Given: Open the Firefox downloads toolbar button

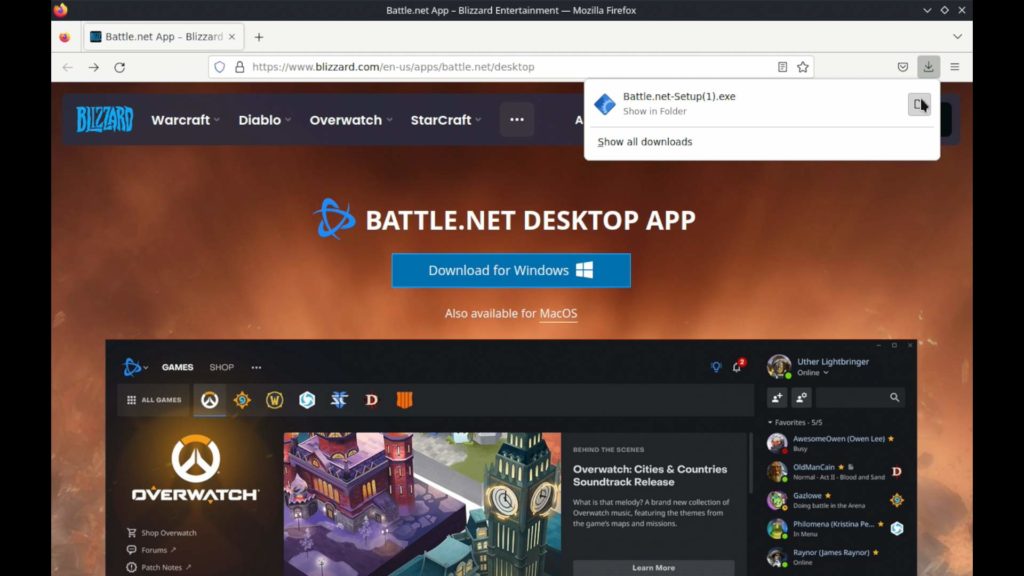Looking at the screenshot, I should click(x=928, y=67).
